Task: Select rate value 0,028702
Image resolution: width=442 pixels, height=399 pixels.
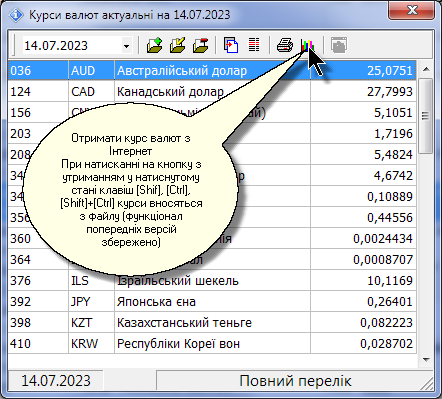Action: [363, 343]
